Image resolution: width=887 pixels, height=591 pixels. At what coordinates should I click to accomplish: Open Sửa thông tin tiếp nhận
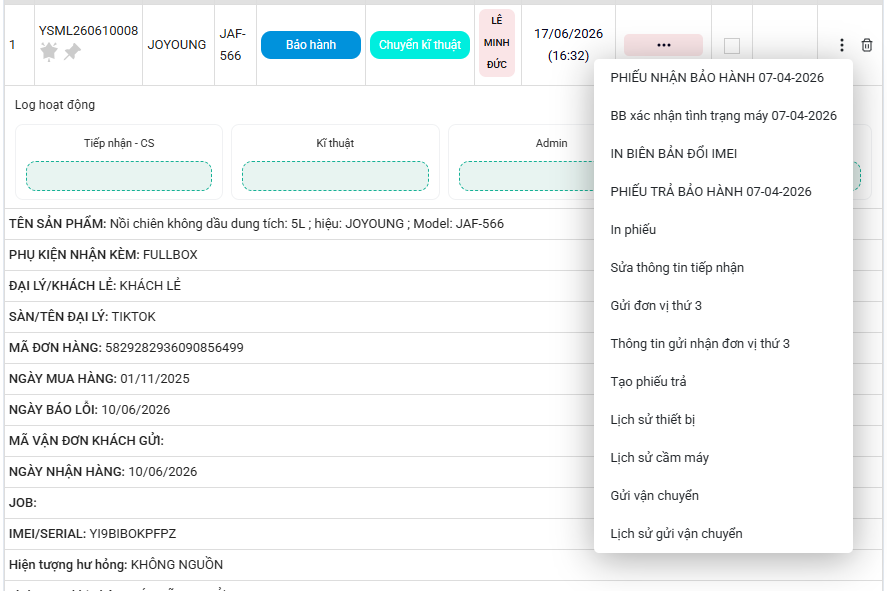[677, 267]
